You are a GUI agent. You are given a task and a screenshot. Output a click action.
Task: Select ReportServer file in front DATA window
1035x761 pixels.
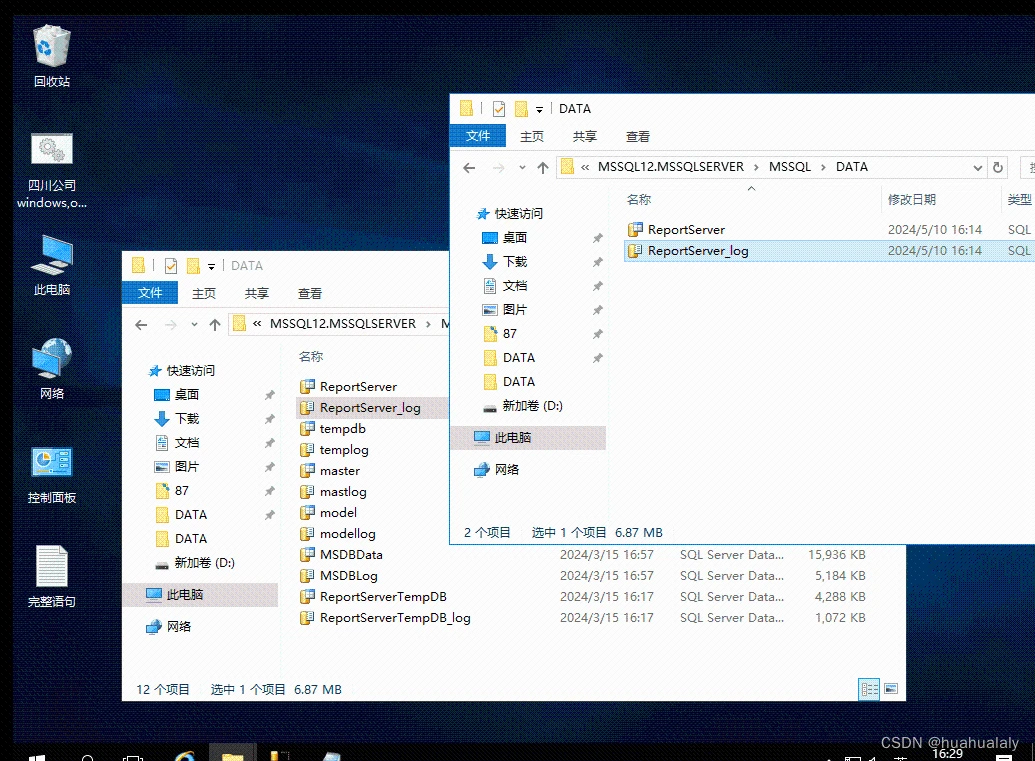click(x=686, y=230)
